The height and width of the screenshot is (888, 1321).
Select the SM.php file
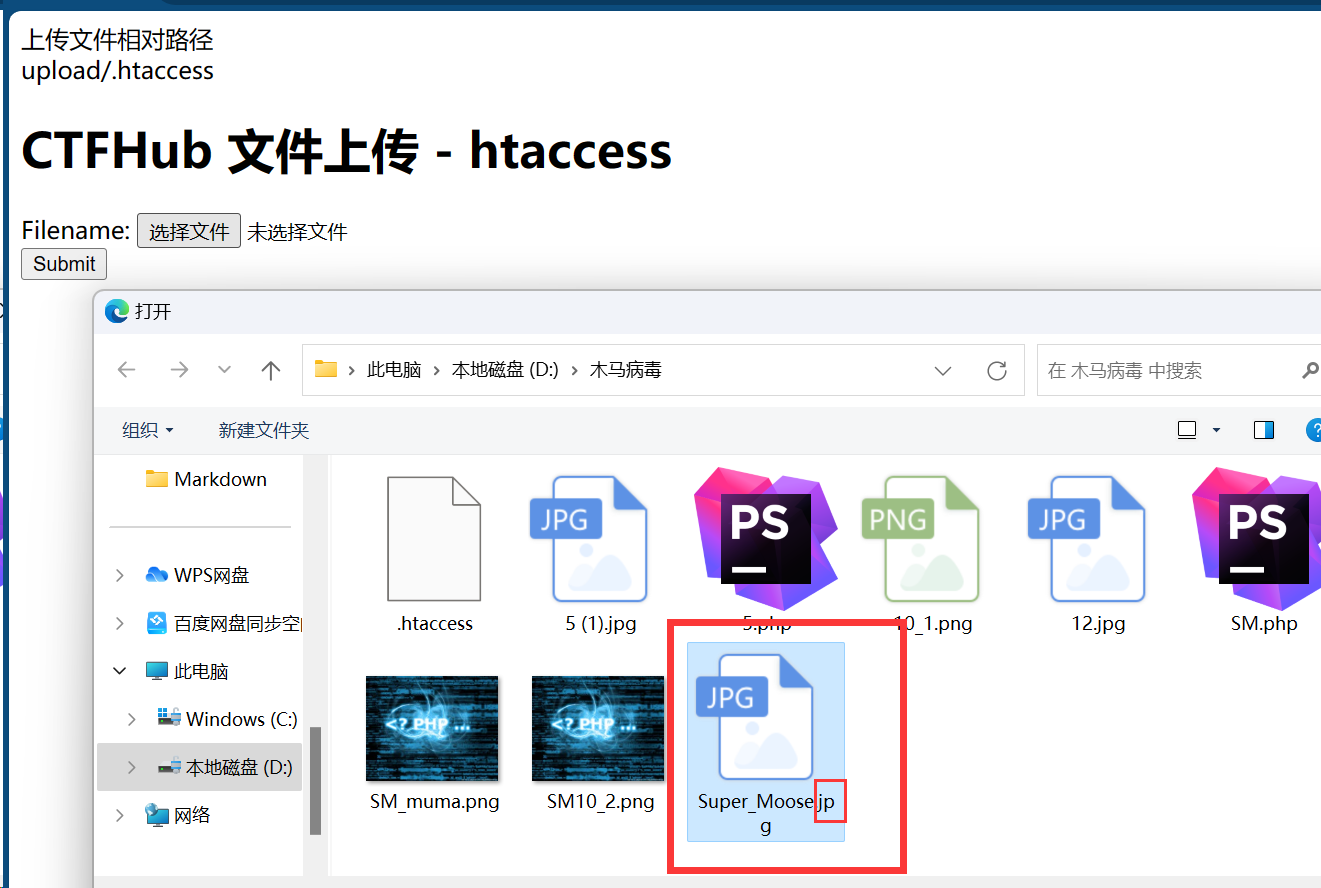(1264, 540)
